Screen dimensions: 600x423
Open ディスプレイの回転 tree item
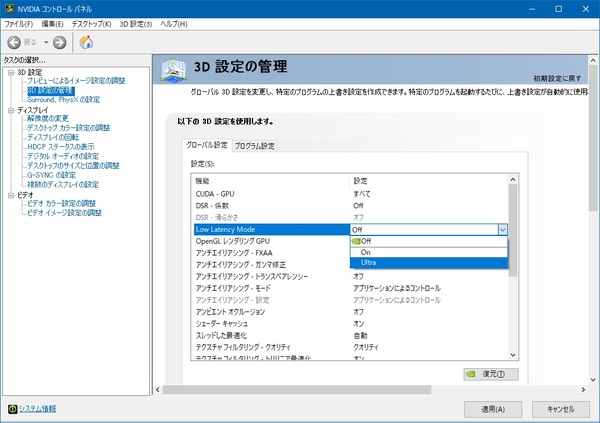53,137
